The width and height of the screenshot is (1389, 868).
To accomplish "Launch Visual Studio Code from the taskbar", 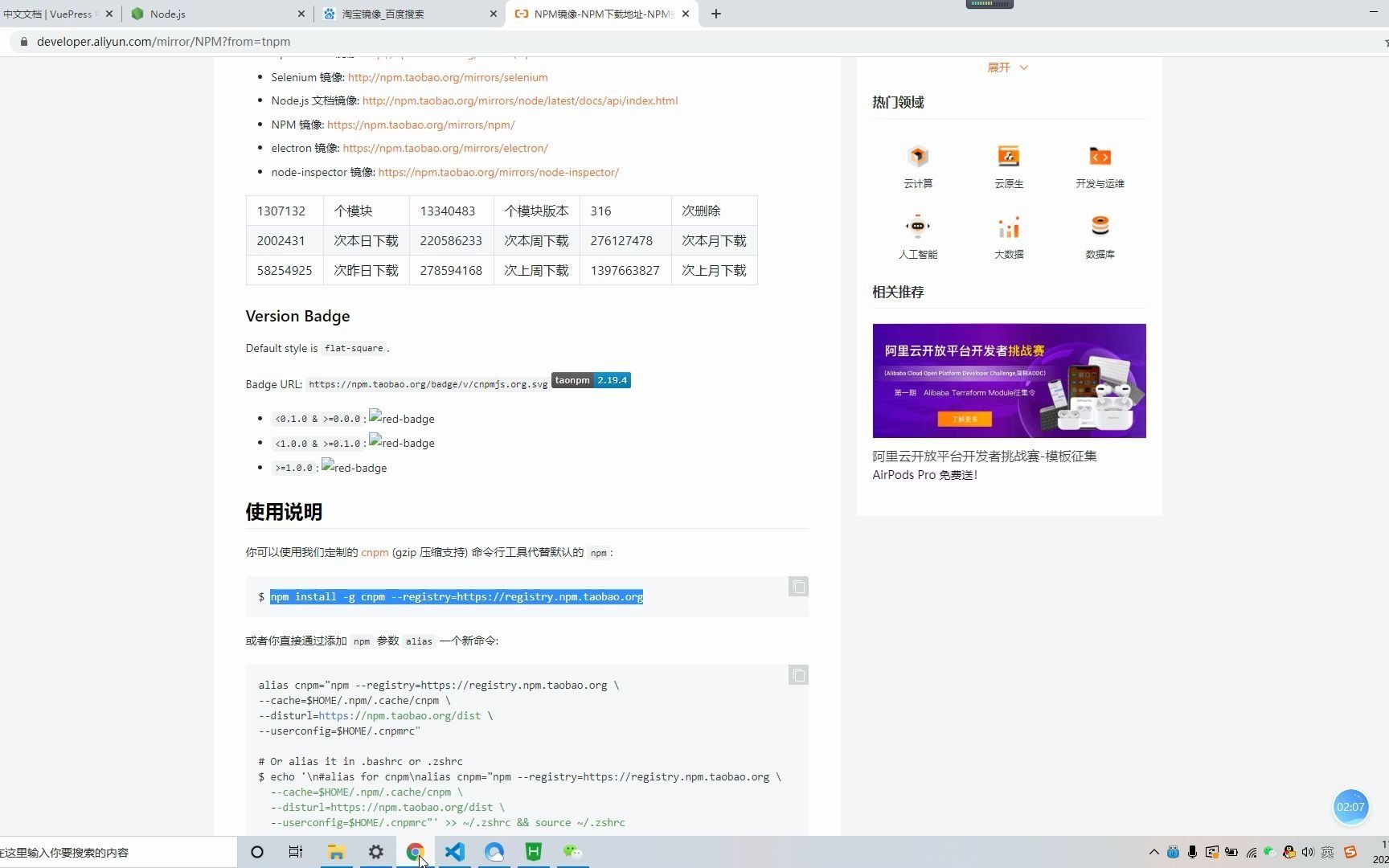I will [454, 852].
